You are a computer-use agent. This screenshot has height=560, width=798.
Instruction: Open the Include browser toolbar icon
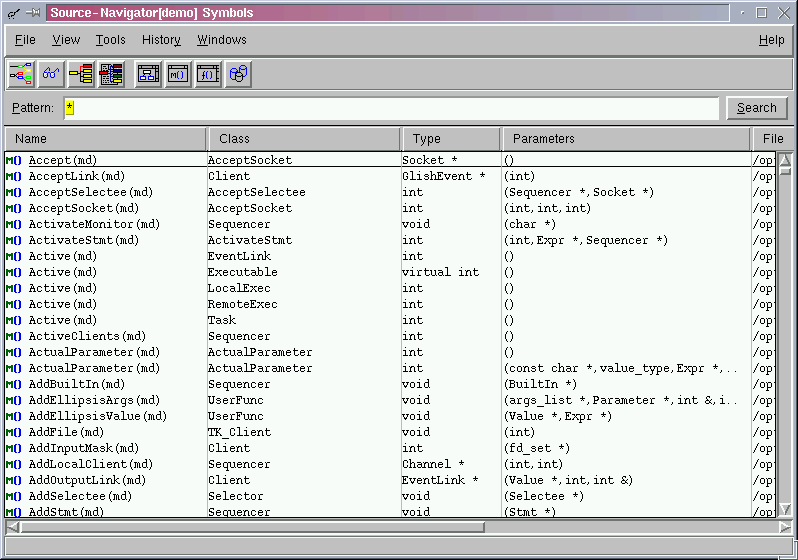[111, 74]
